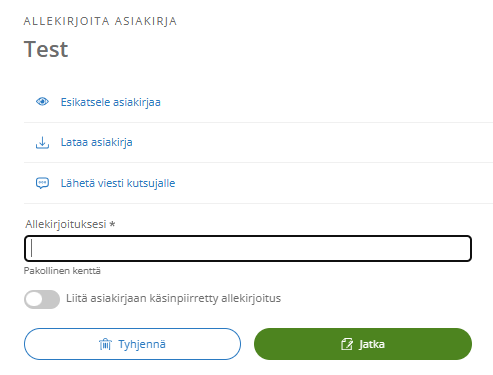The height and width of the screenshot is (375, 493).
Task: Click the Tyhjennä clear button
Action: (x=132, y=344)
